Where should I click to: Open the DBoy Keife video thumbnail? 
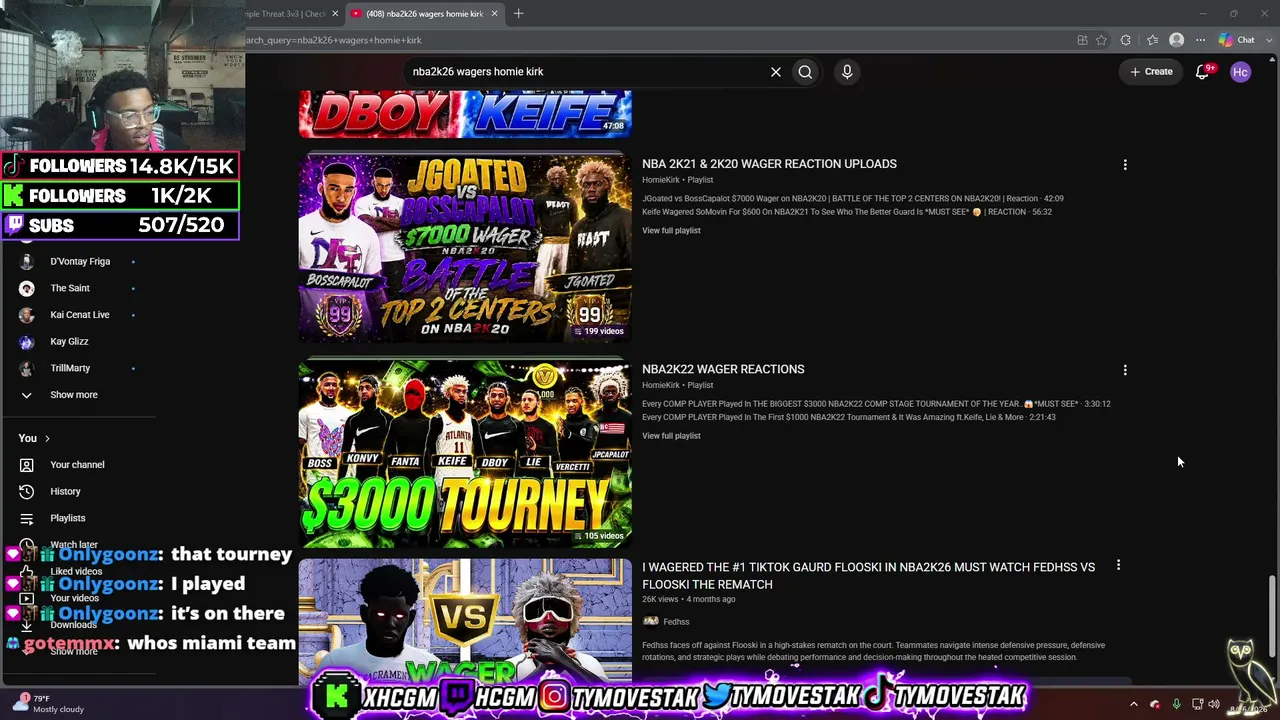pos(465,114)
